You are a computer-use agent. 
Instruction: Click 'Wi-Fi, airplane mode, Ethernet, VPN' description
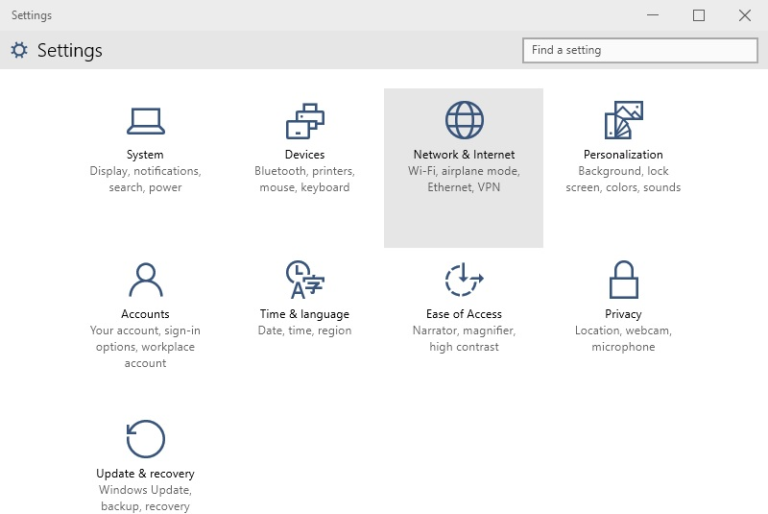pyautogui.click(x=464, y=179)
